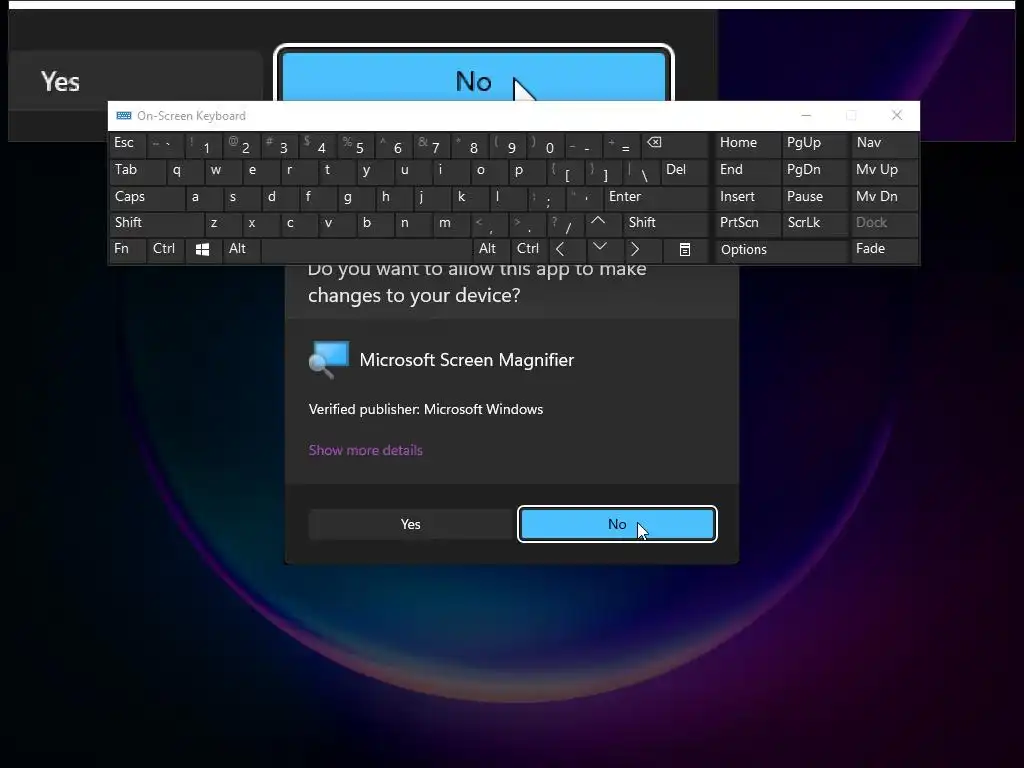Click Yes in the UAC dialog
The height and width of the screenshot is (768, 1024).
click(411, 524)
